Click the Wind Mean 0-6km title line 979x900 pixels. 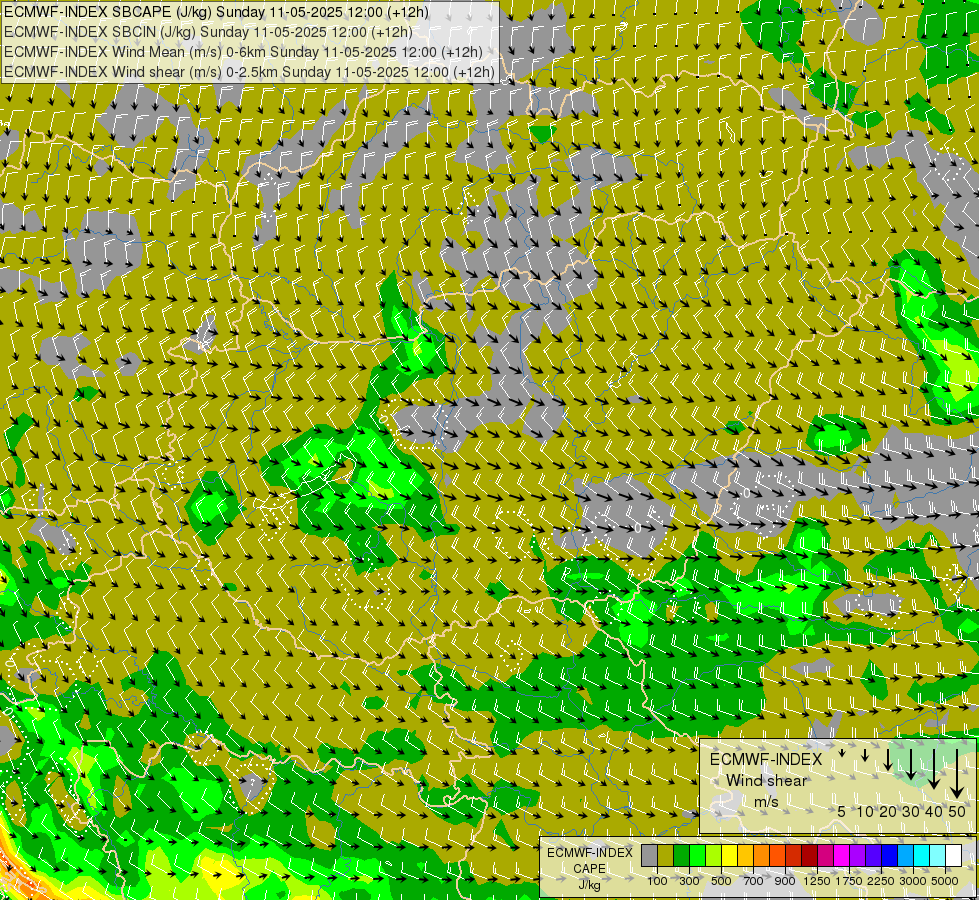(244, 52)
